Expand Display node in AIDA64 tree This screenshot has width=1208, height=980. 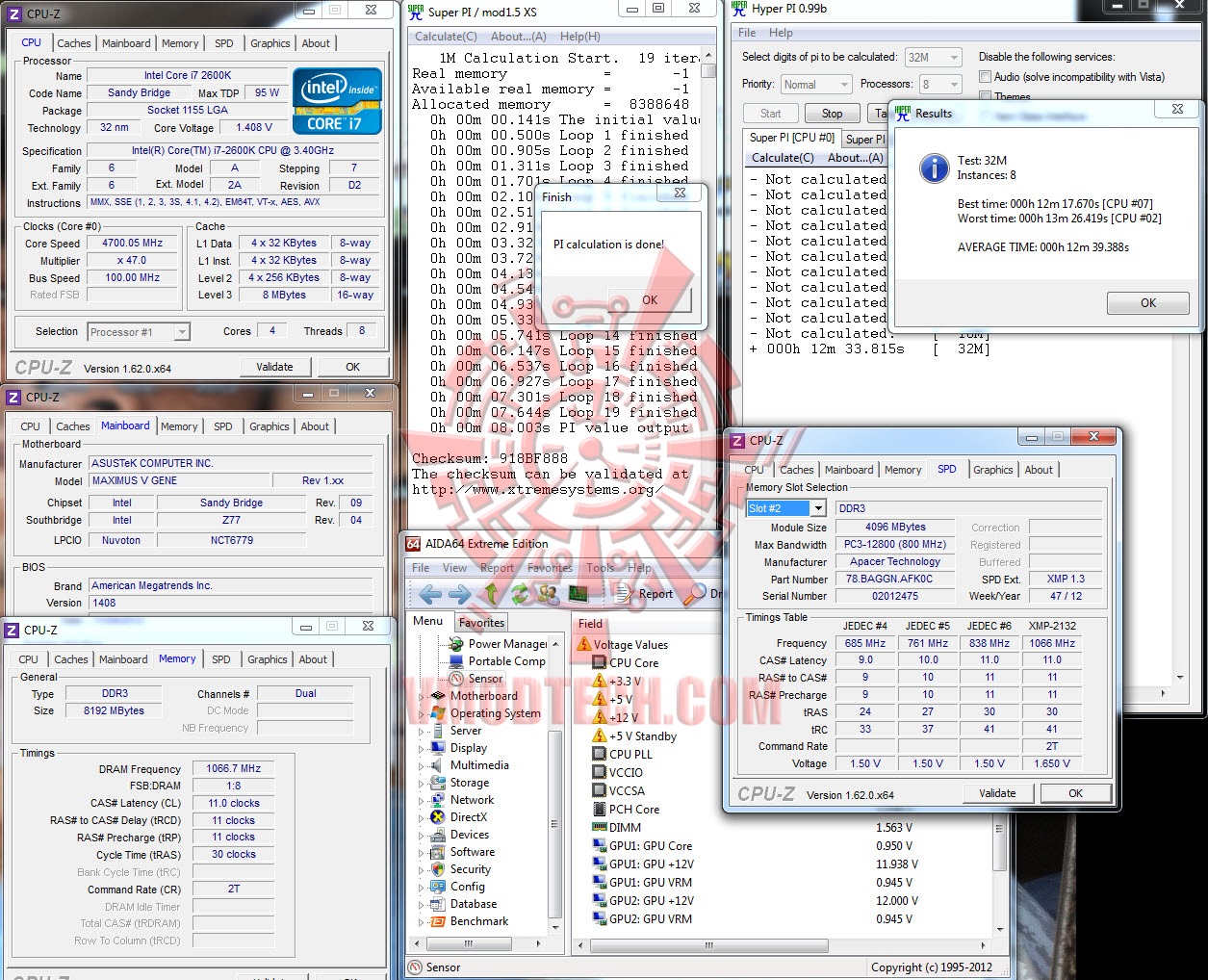point(421,749)
